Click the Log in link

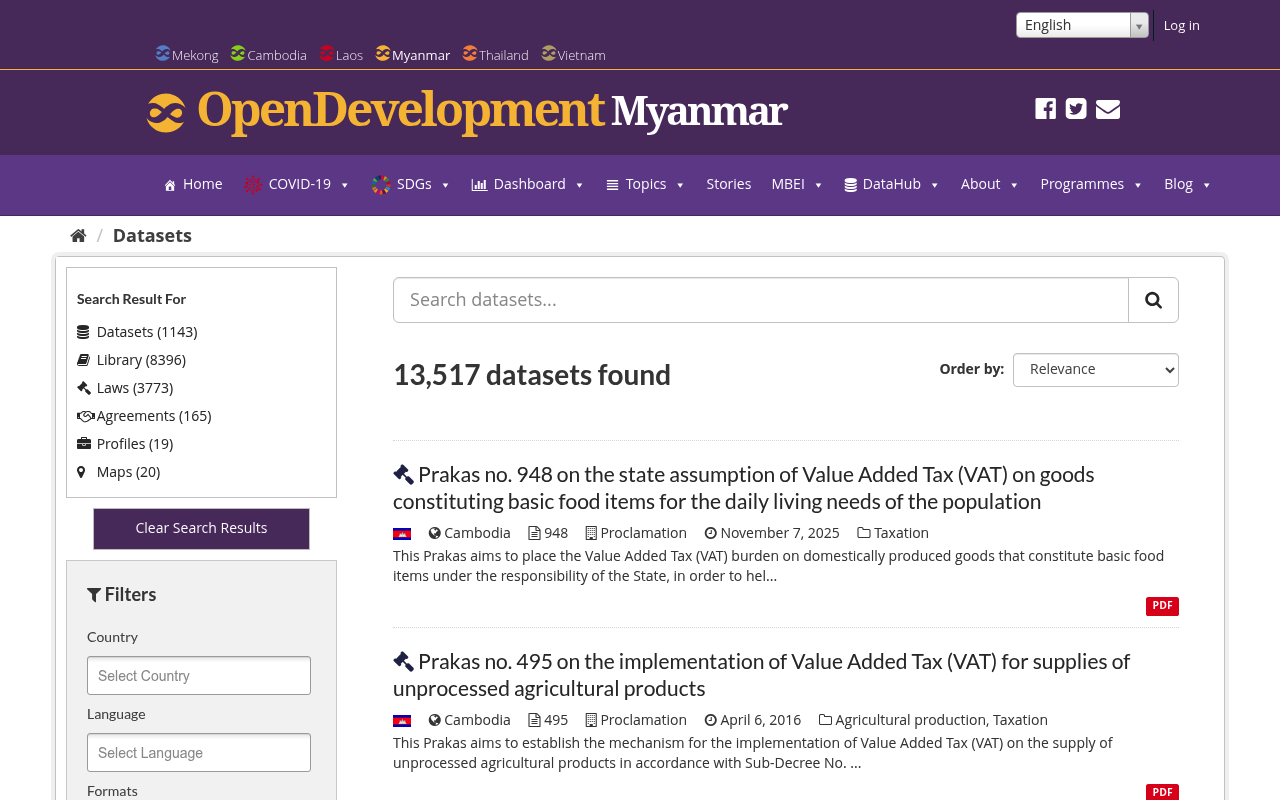pyautogui.click(x=1181, y=25)
